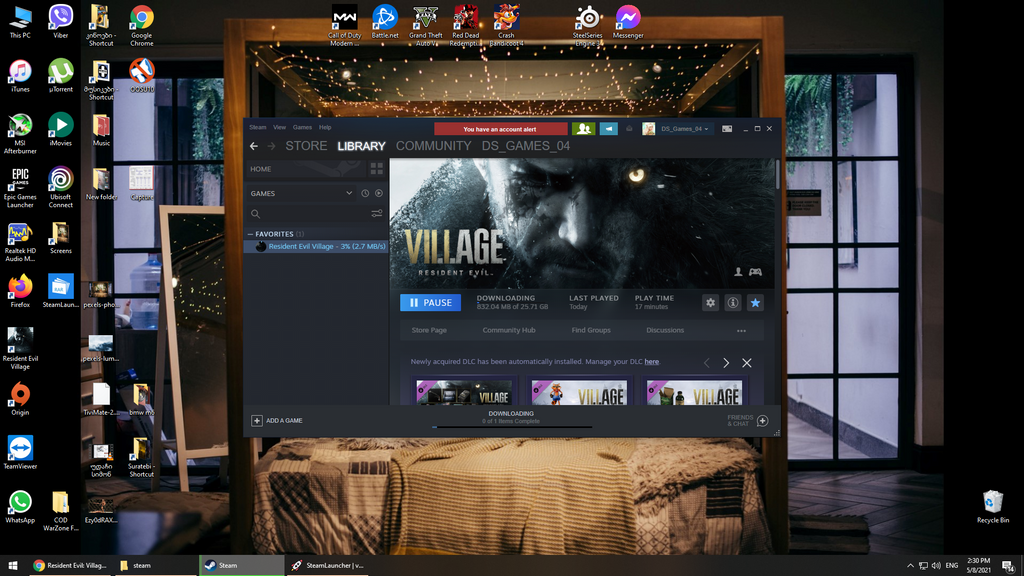Click the Steam inbox envelope icon
Screen dimensions: 1024x576
coord(629,129)
